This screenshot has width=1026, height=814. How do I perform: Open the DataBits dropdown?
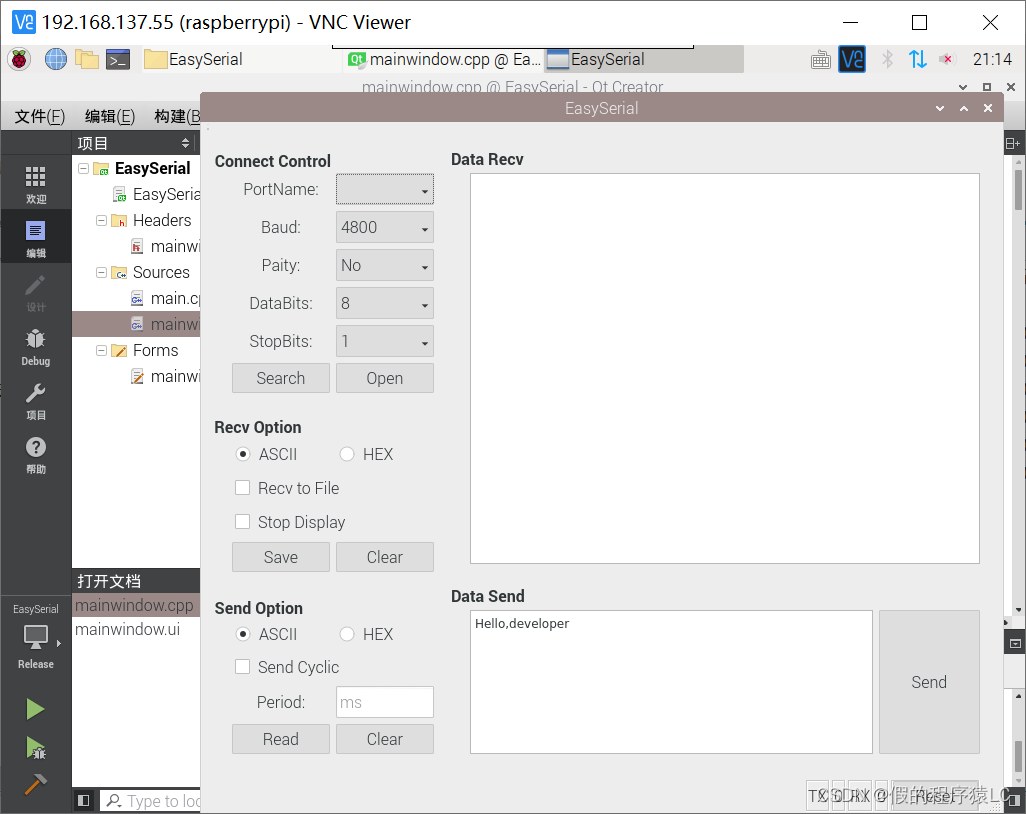[x=385, y=304]
